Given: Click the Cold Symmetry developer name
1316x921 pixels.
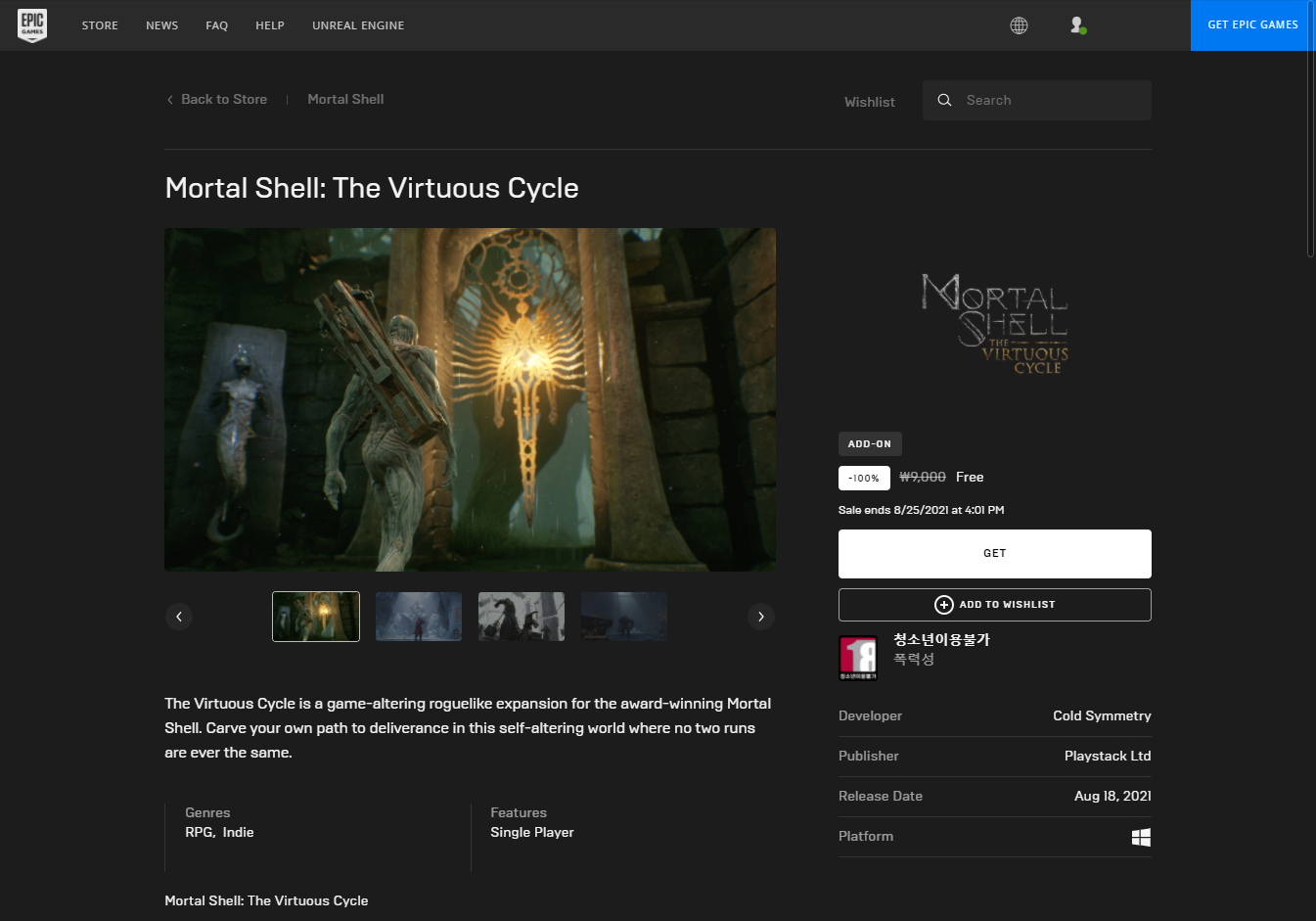Looking at the screenshot, I should 1102,715.
